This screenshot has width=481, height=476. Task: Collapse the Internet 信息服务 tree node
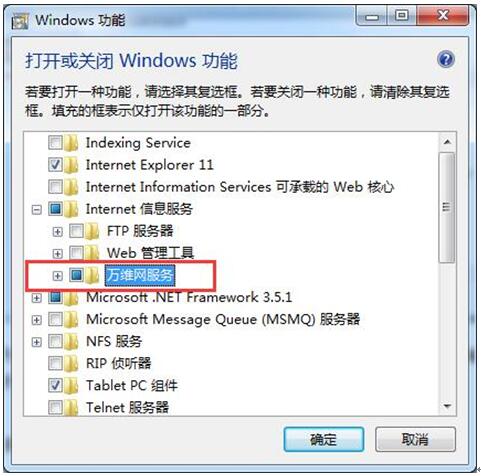[36, 209]
